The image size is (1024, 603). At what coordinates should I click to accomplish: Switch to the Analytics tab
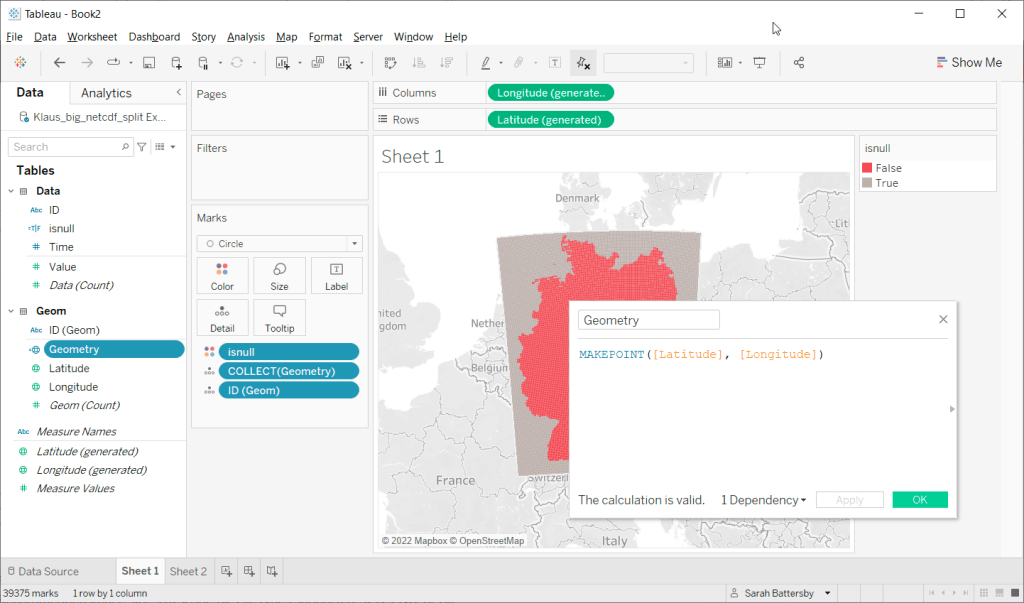point(106,93)
